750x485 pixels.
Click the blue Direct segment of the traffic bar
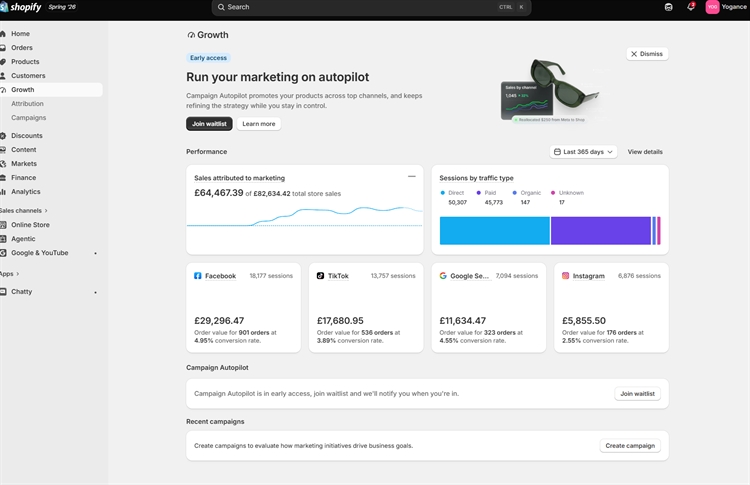click(x=495, y=231)
